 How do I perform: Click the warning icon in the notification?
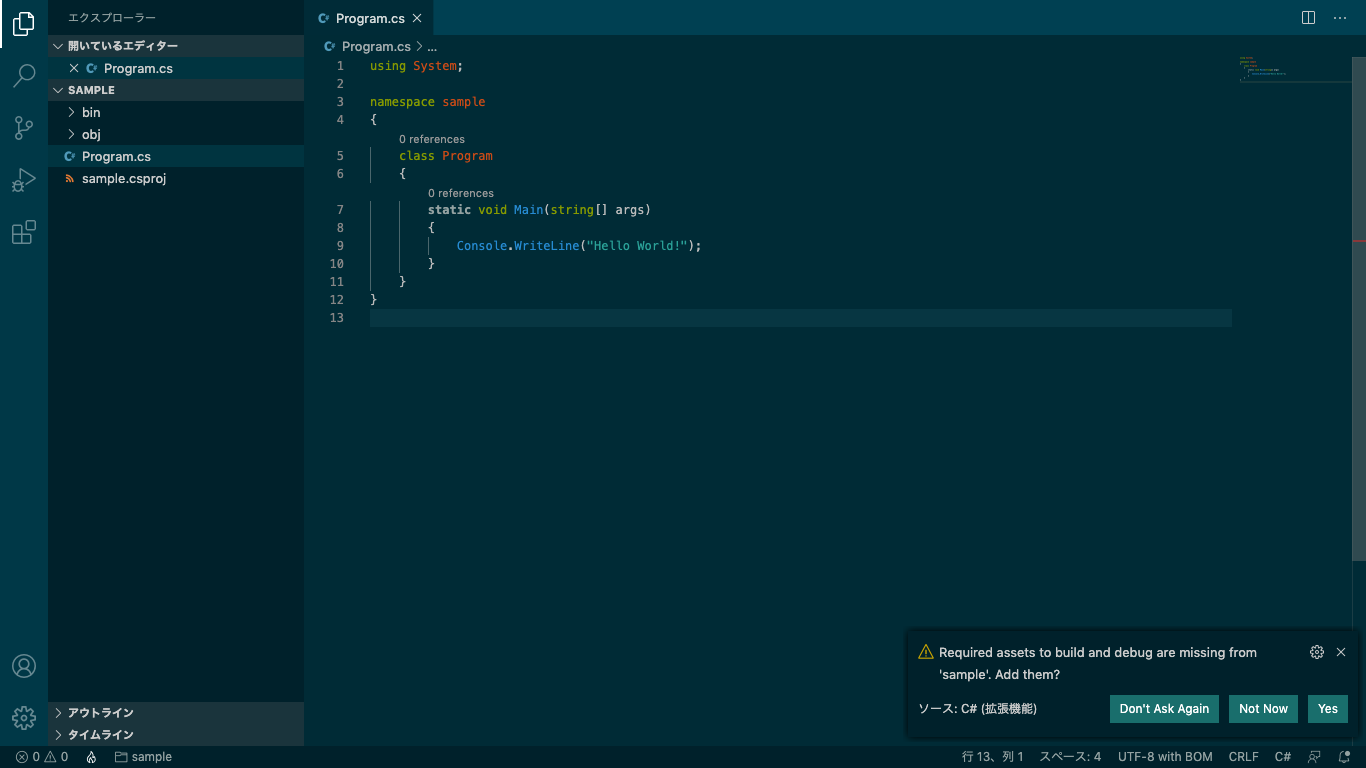coord(926,652)
